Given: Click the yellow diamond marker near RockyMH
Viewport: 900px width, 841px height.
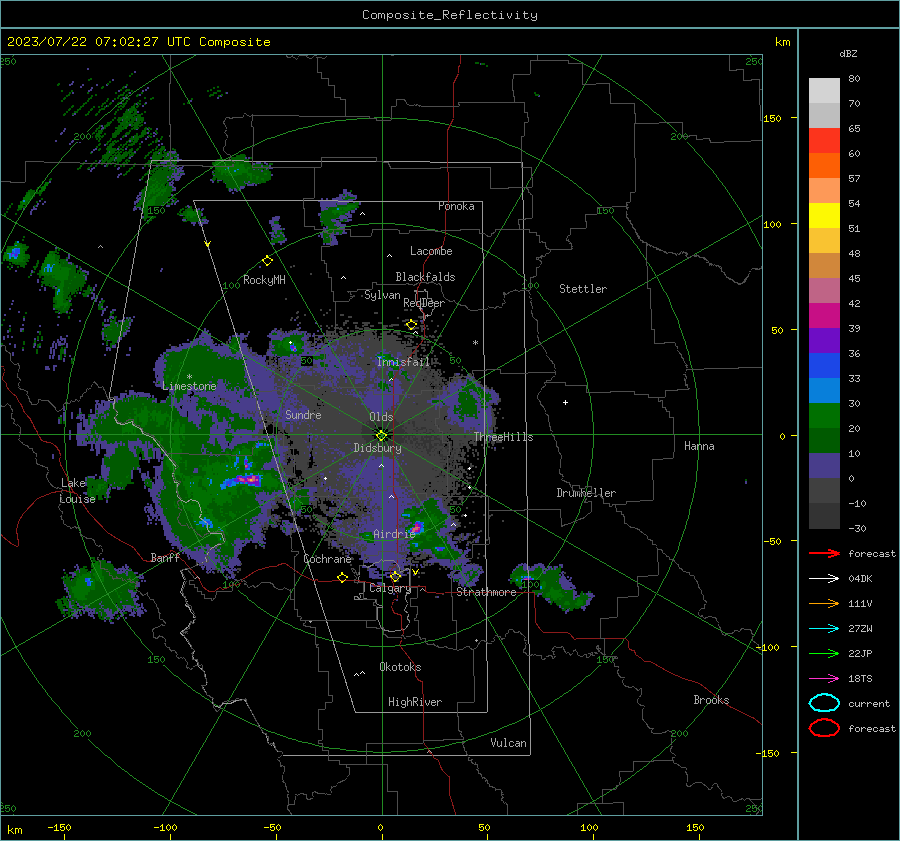Looking at the screenshot, I should (267, 261).
